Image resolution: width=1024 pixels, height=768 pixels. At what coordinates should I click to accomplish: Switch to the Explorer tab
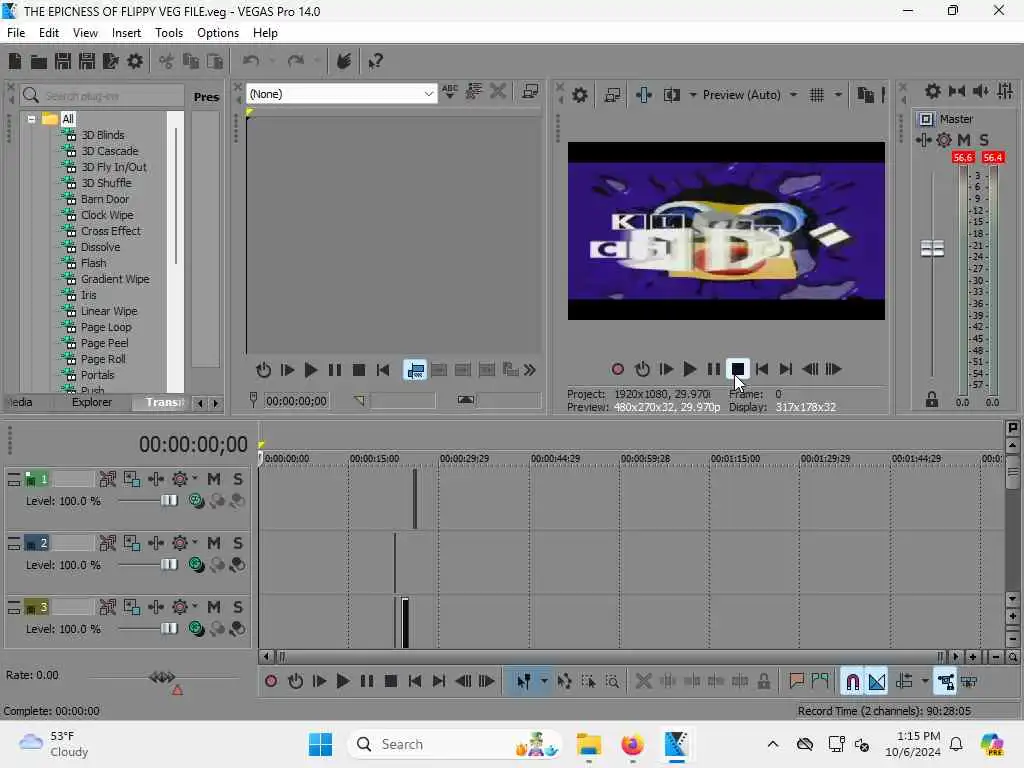[92, 402]
